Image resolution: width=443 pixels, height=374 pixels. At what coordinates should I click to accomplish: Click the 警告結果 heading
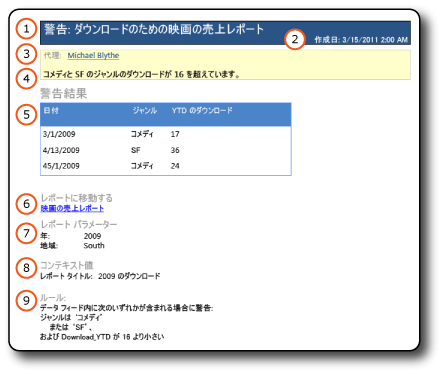(64, 93)
